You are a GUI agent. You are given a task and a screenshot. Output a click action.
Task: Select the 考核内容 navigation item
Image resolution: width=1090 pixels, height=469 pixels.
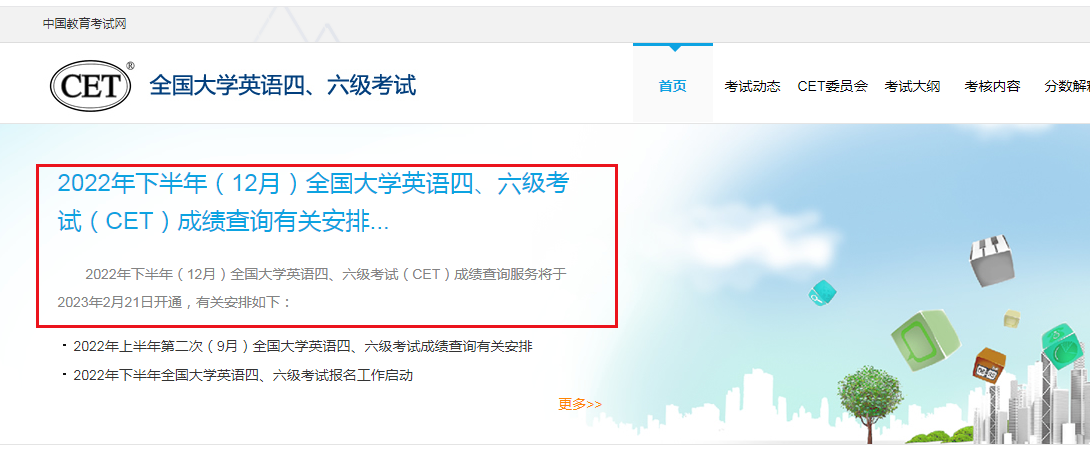(x=992, y=86)
